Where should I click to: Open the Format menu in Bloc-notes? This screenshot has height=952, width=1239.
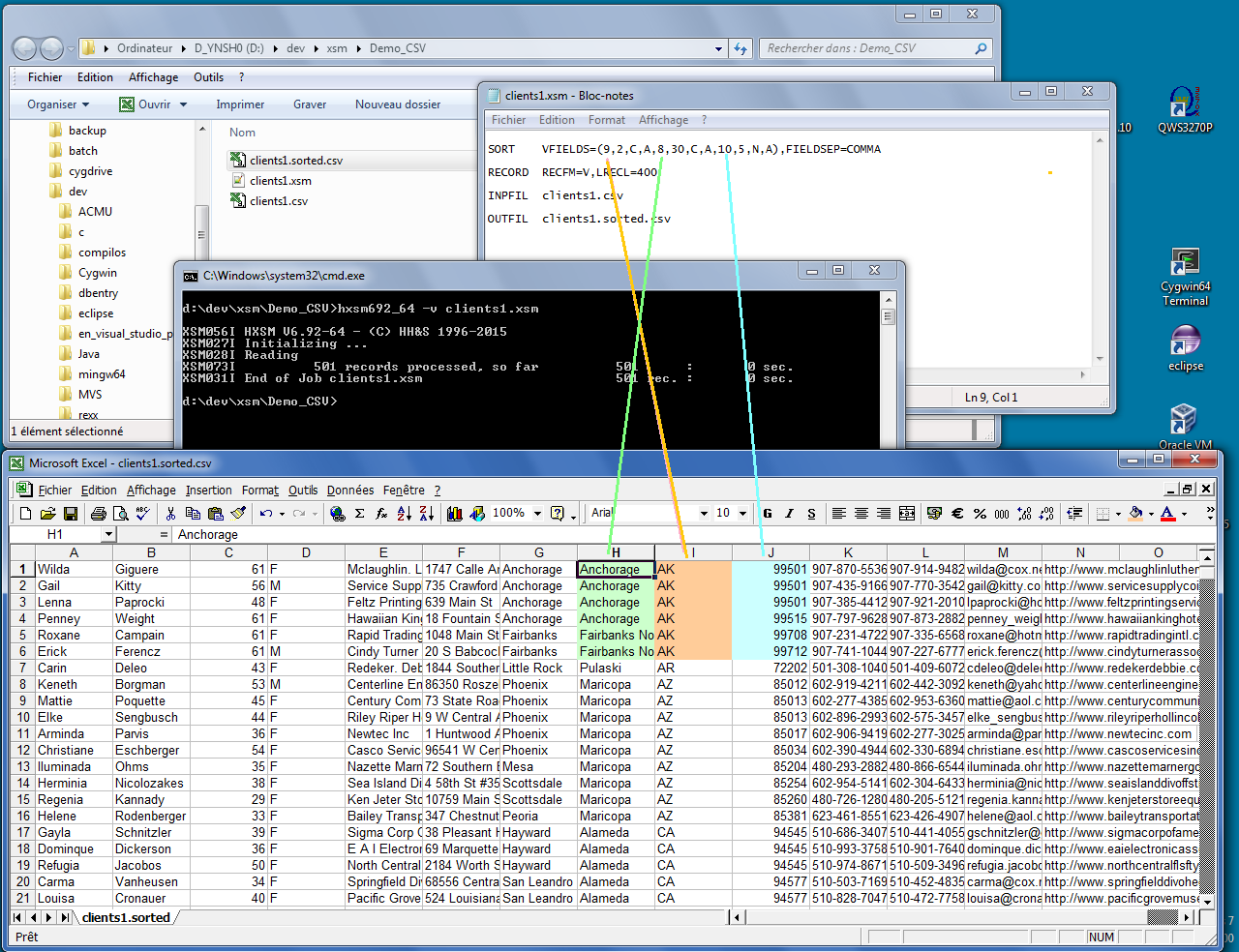click(606, 120)
